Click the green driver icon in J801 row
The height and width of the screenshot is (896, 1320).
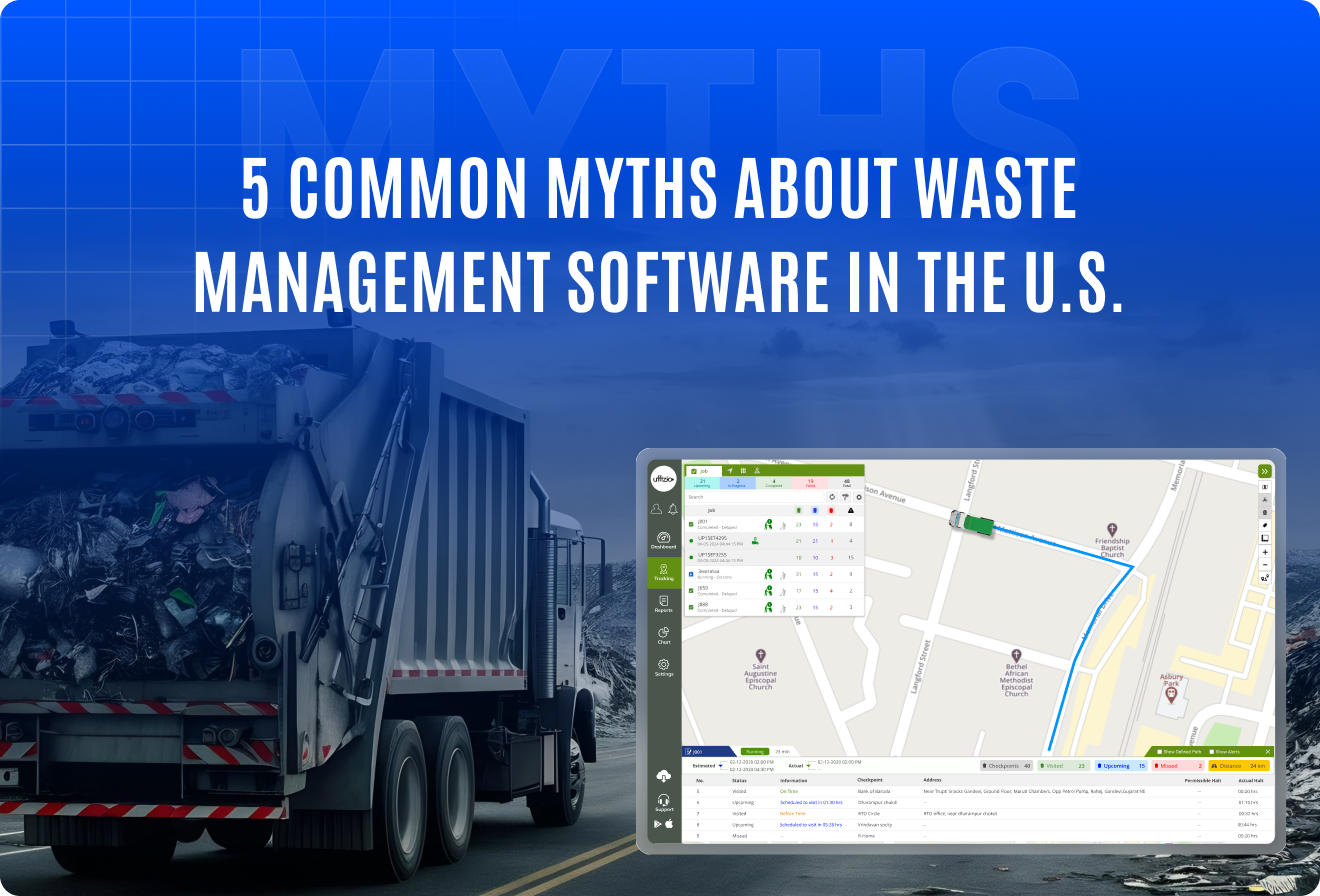point(768,524)
